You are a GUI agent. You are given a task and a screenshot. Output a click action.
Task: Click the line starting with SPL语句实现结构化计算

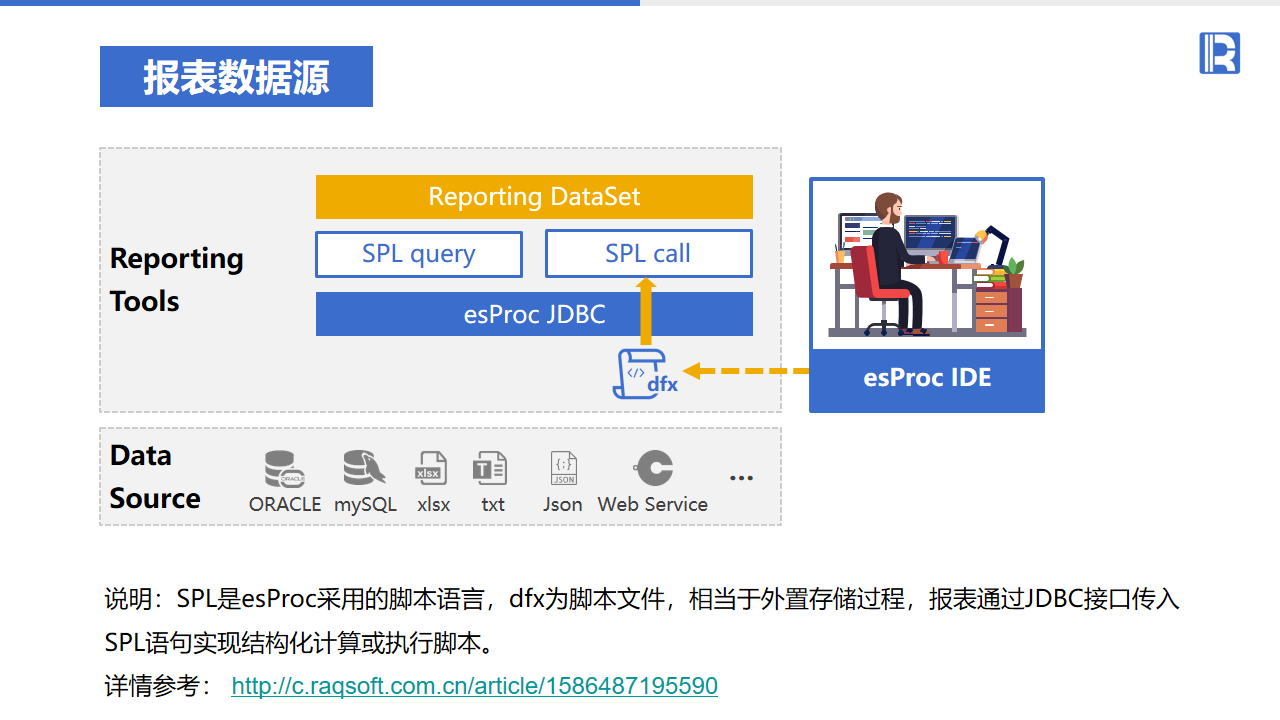[x=300, y=642]
